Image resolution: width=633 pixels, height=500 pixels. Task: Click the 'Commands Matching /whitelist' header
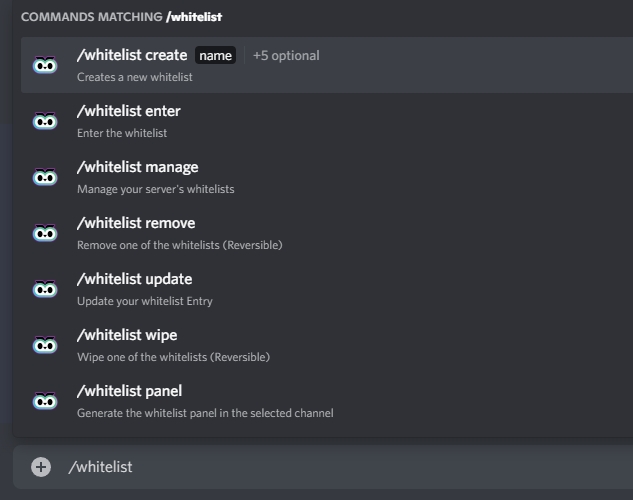point(121,17)
